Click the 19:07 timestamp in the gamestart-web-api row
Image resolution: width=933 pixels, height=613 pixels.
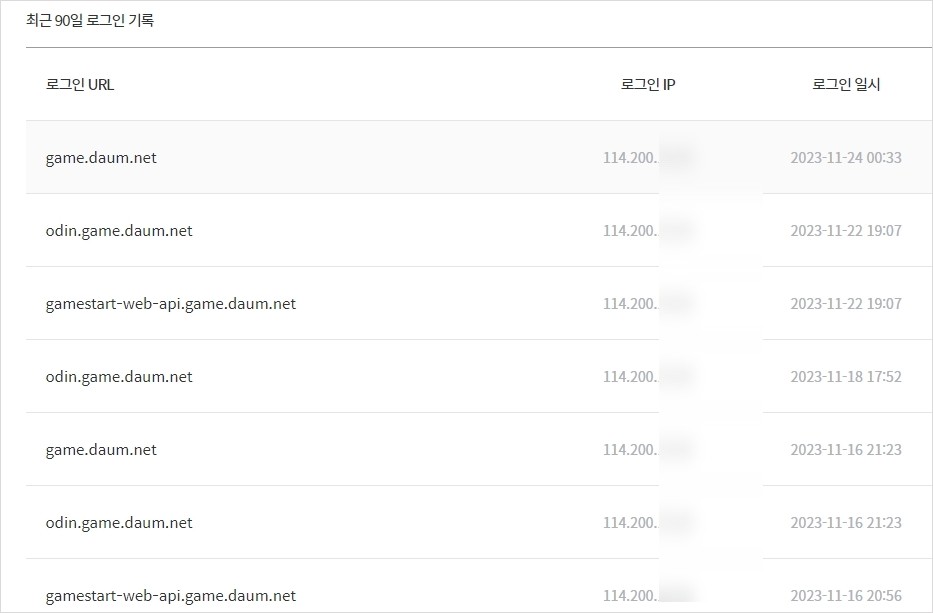click(x=846, y=304)
